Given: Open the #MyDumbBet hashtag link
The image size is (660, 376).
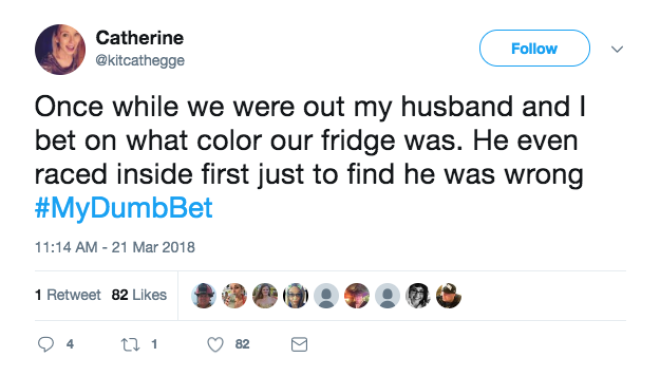Looking at the screenshot, I should pos(124,208).
